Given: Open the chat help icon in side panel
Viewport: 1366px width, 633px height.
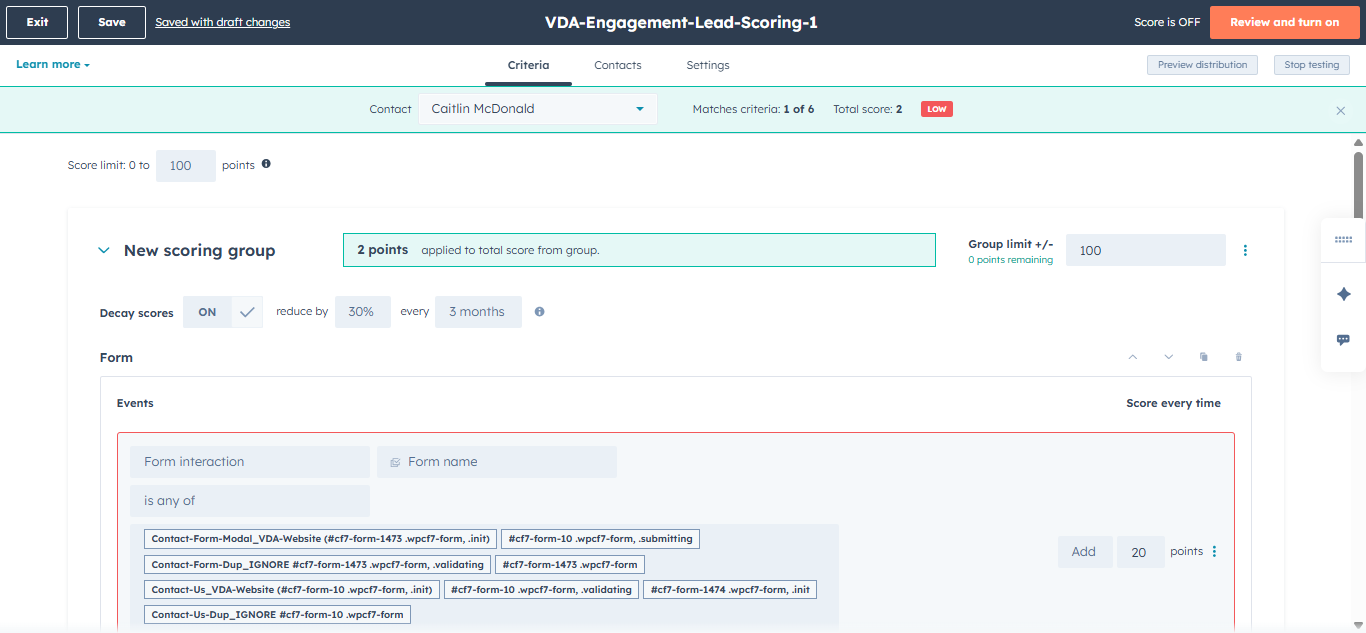Looking at the screenshot, I should pos(1343,340).
